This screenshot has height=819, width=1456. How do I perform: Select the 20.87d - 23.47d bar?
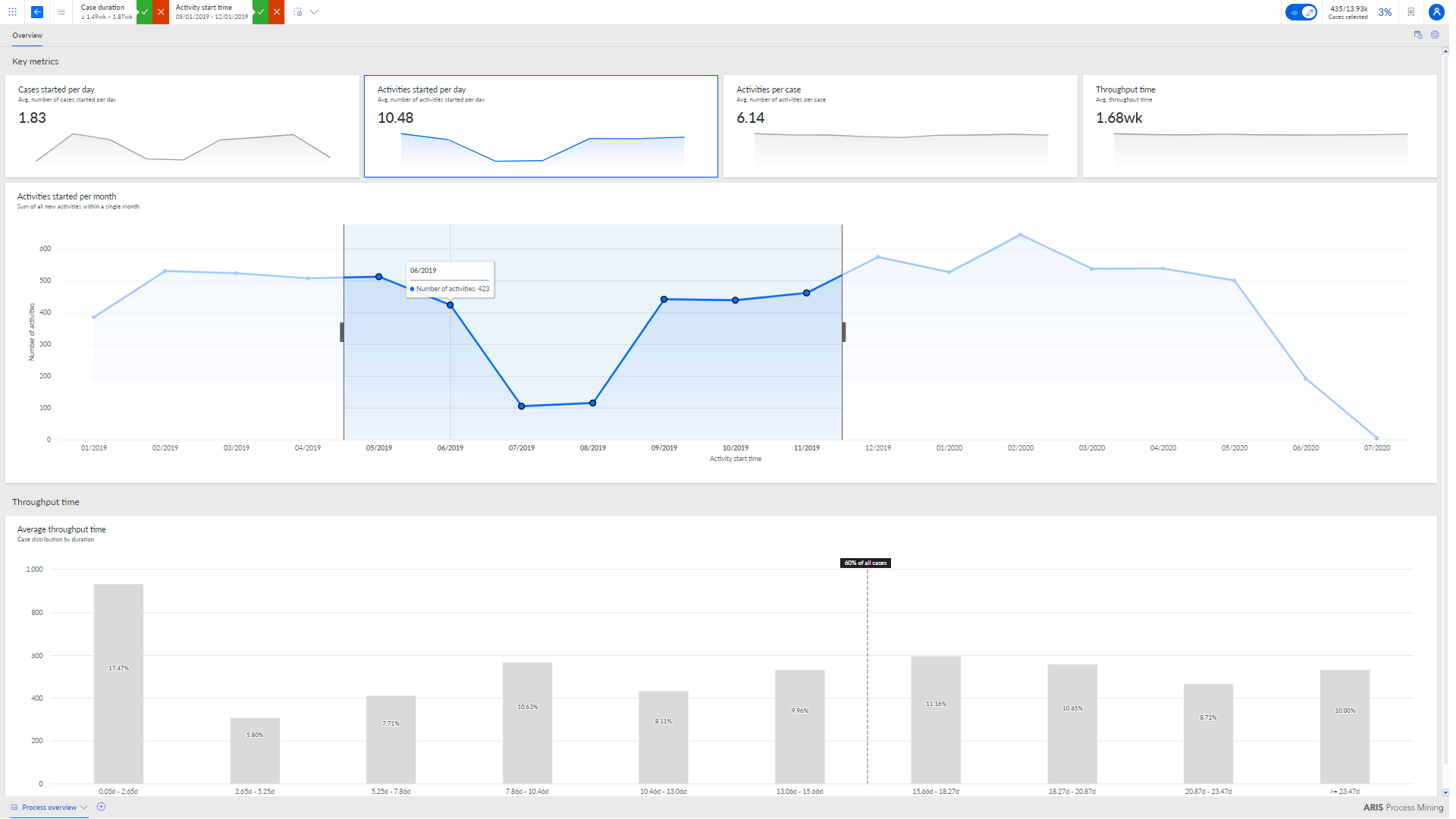(x=1209, y=734)
